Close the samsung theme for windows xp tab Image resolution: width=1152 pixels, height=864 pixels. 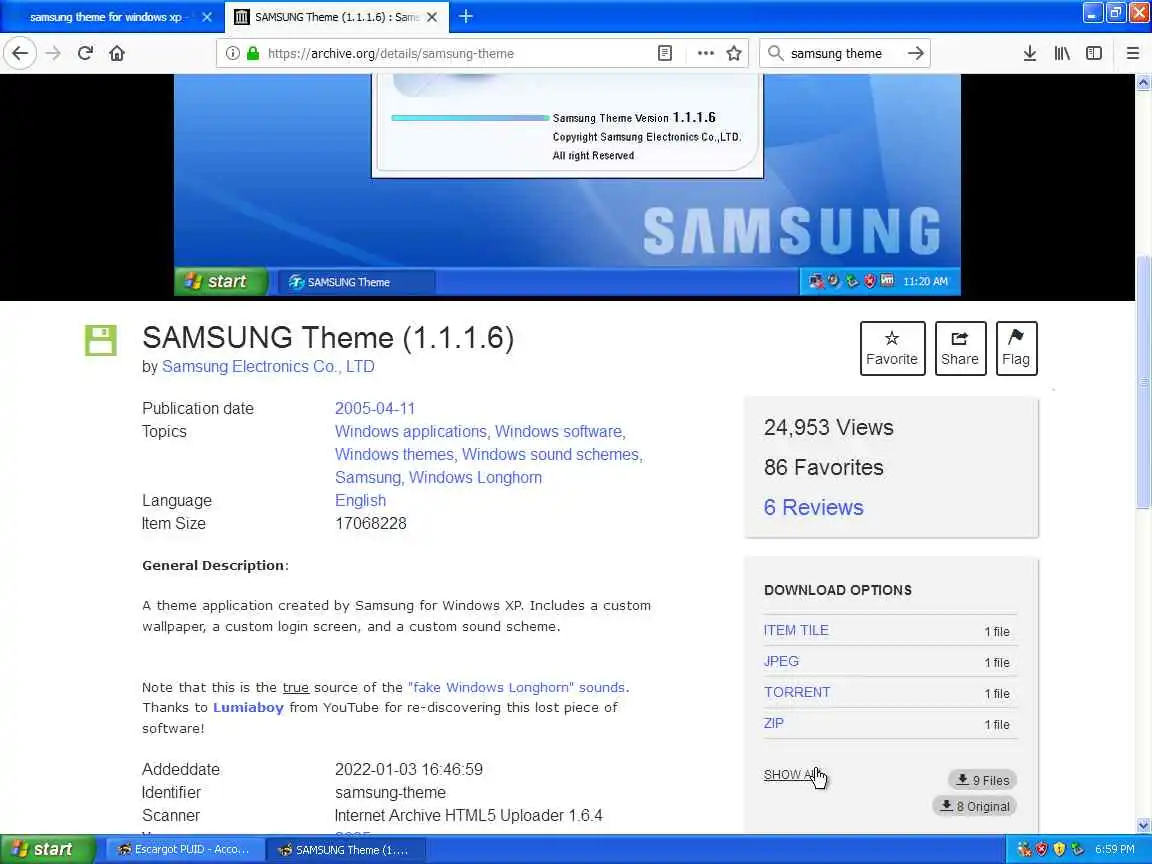tap(207, 16)
